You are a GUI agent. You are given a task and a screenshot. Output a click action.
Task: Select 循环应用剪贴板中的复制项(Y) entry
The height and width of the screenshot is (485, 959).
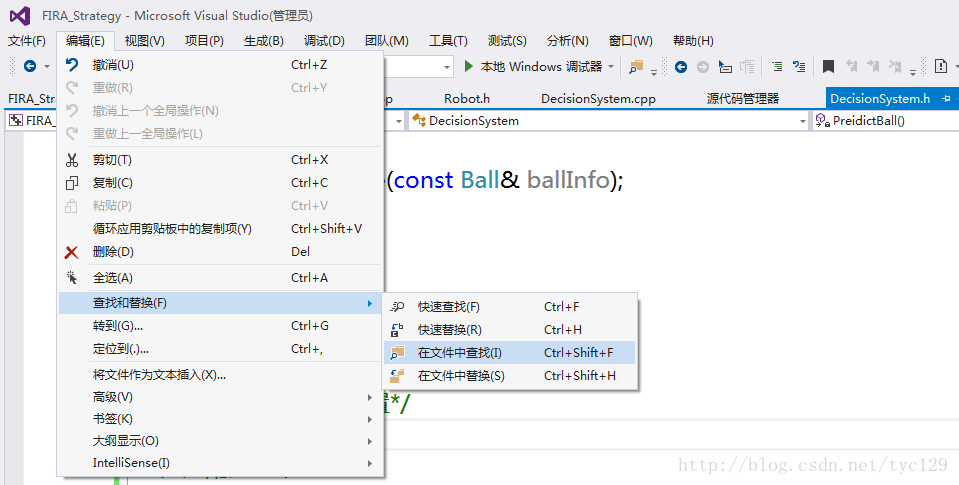point(220,229)
